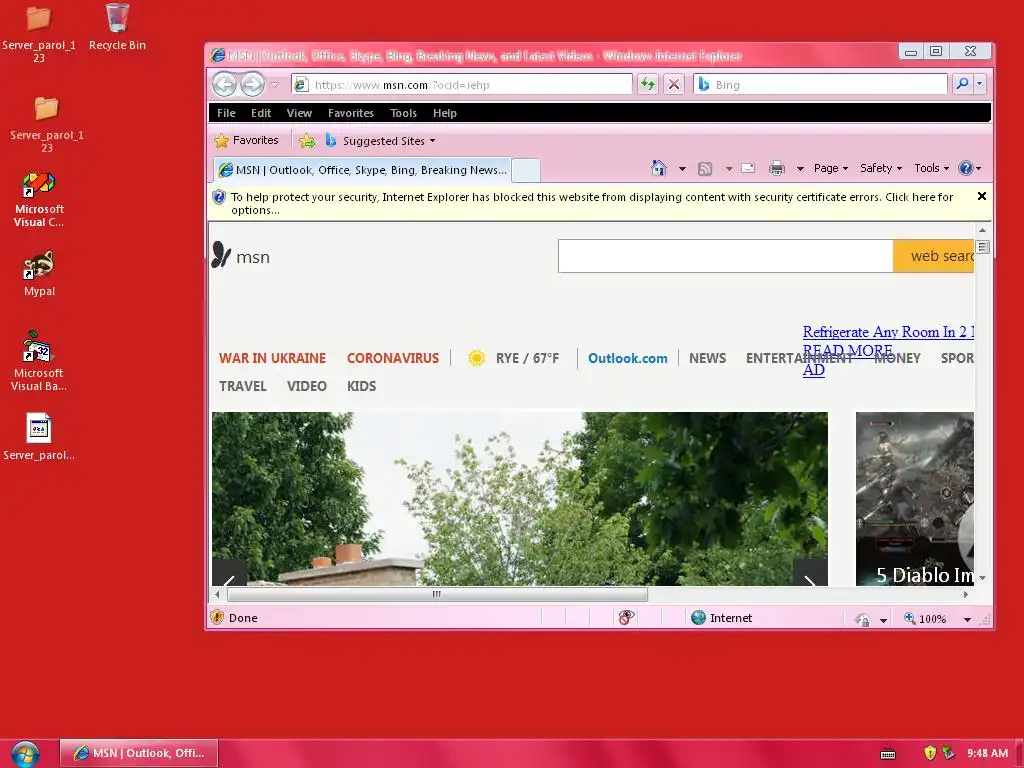Screen dimensions: 1024x768
Task: Select the Mypal desktop shortcut
Action: (39, 273)
